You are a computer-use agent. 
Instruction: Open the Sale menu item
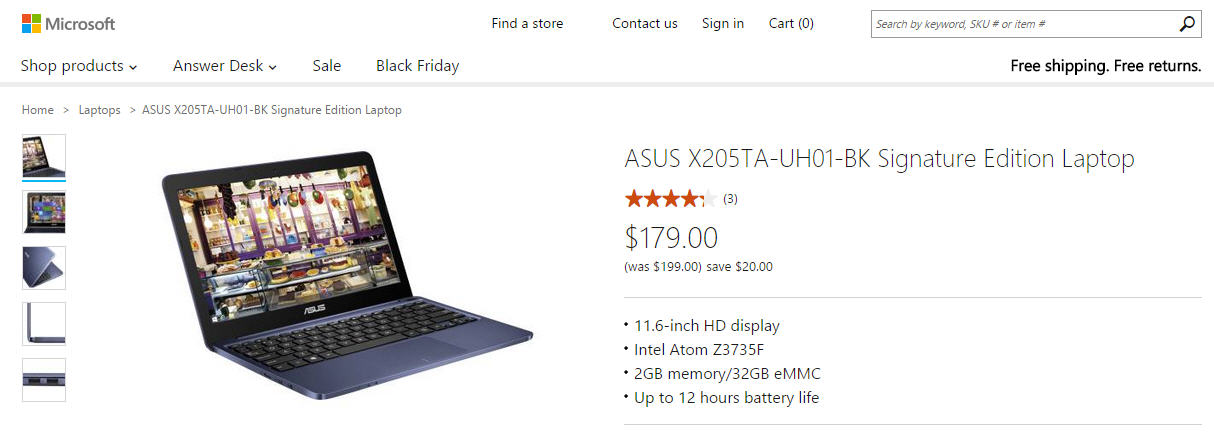tap(326, 66)
